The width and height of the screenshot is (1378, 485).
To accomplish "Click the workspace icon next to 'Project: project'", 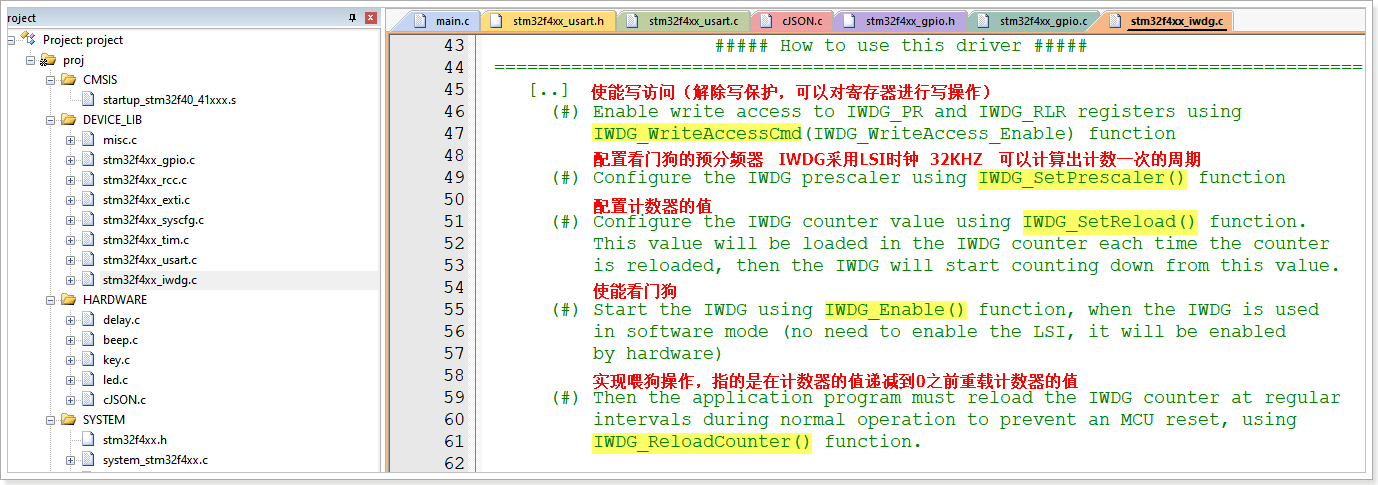I will click(x=28, y=39).
